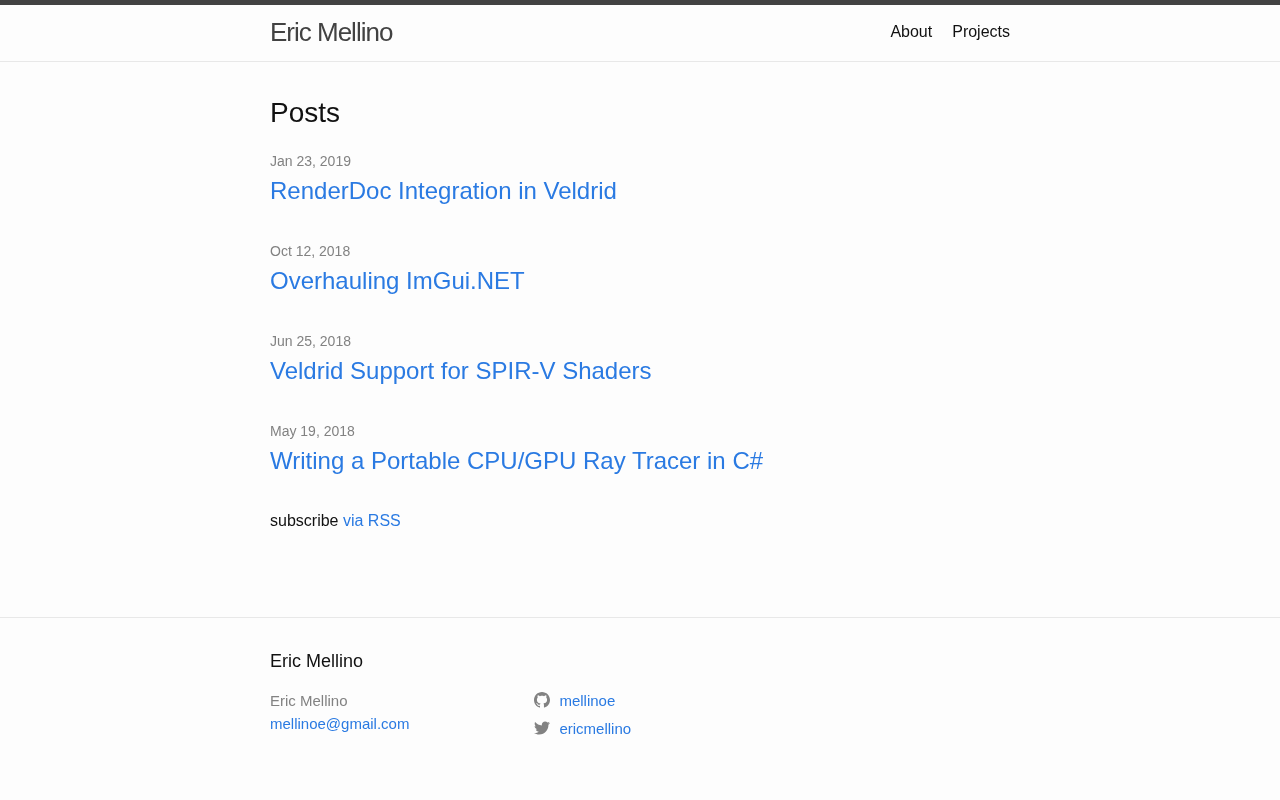Click the mellinoe@gmail.com email link
Screen dimensions: 1280x800
(x=339, y=724)
